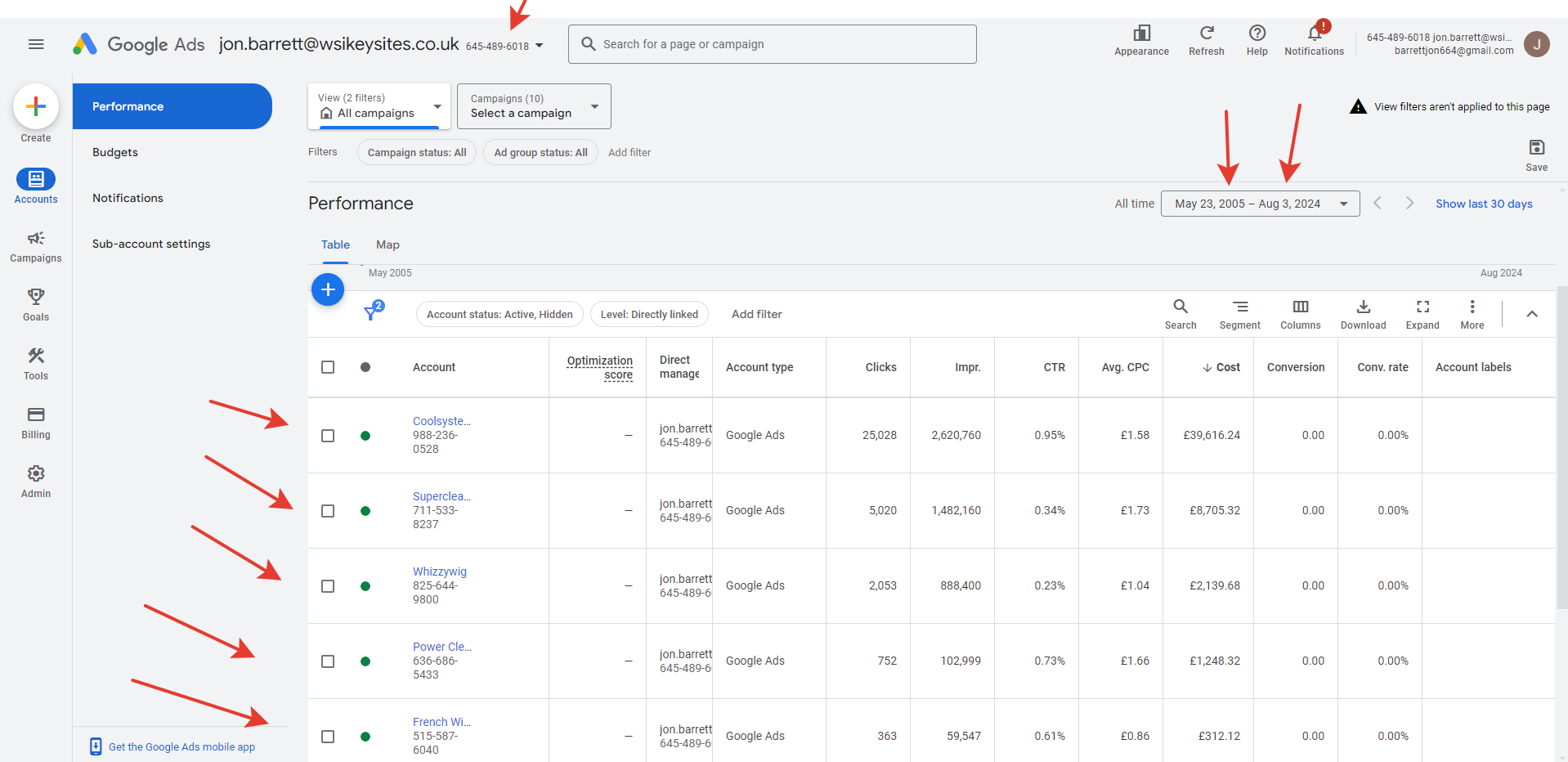
Task: Open the main hamburger menu
Action: pyautogui.click(x=36, y=44)
